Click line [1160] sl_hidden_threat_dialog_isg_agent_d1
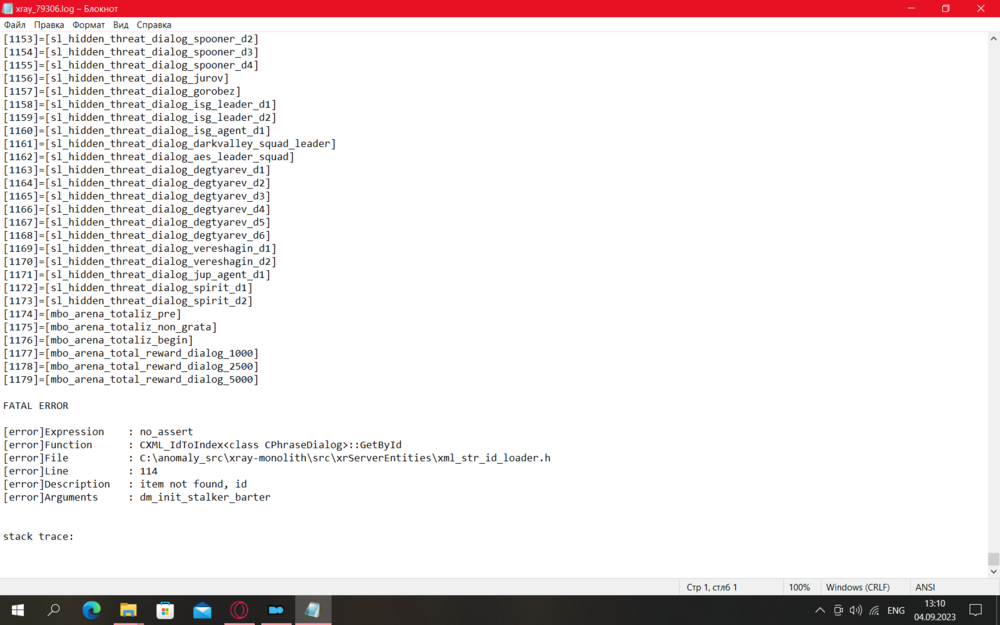1000x625 pixels. (137, 131)
